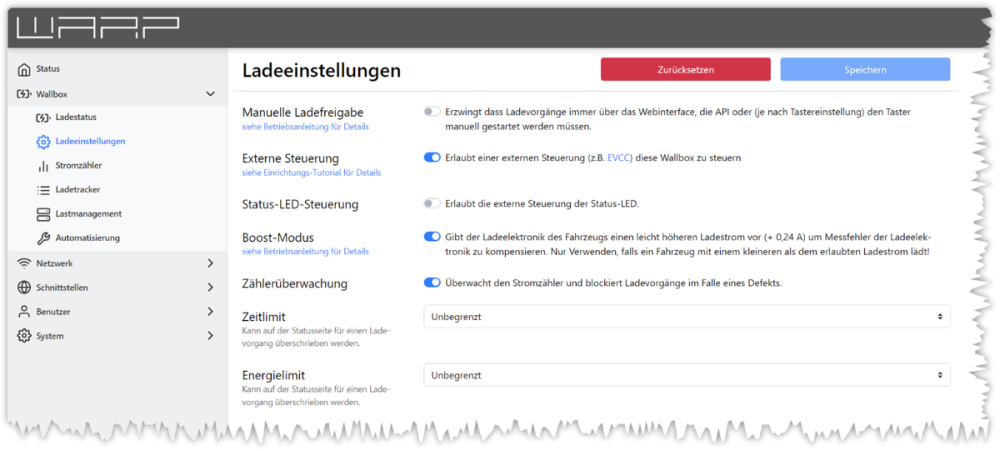Click the Netzwerk wifi icon
Image resolution: width=1000 pixels, height=451 pixels.
click(24, 263)
